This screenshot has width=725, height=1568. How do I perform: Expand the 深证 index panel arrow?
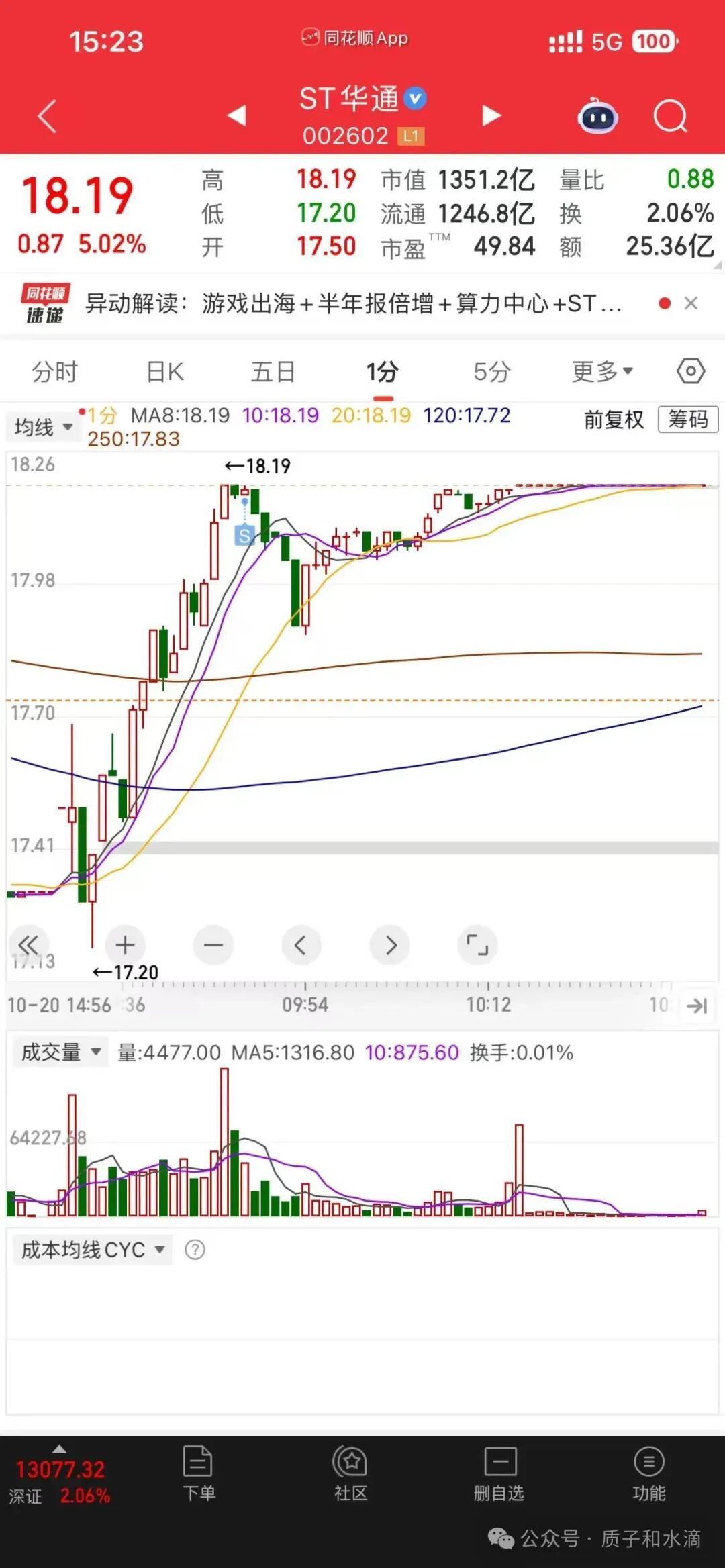point(59,1449)
